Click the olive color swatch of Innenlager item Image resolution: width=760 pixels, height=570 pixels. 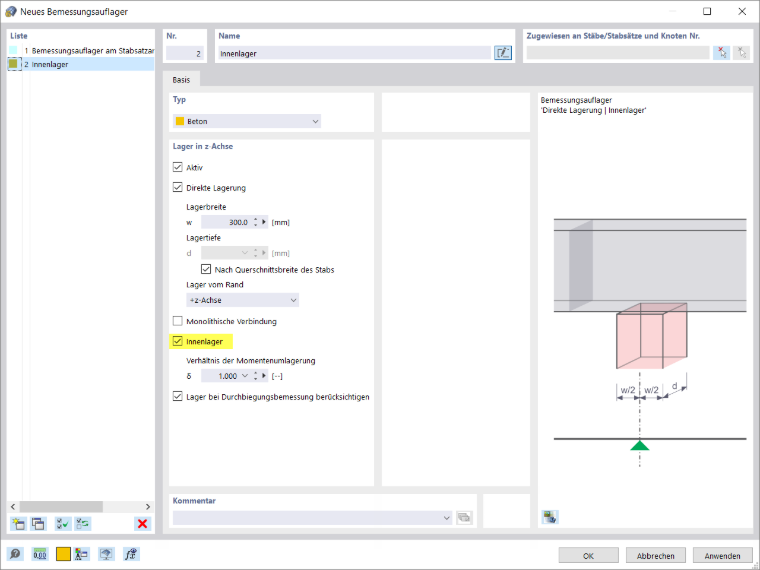[13, 63]
